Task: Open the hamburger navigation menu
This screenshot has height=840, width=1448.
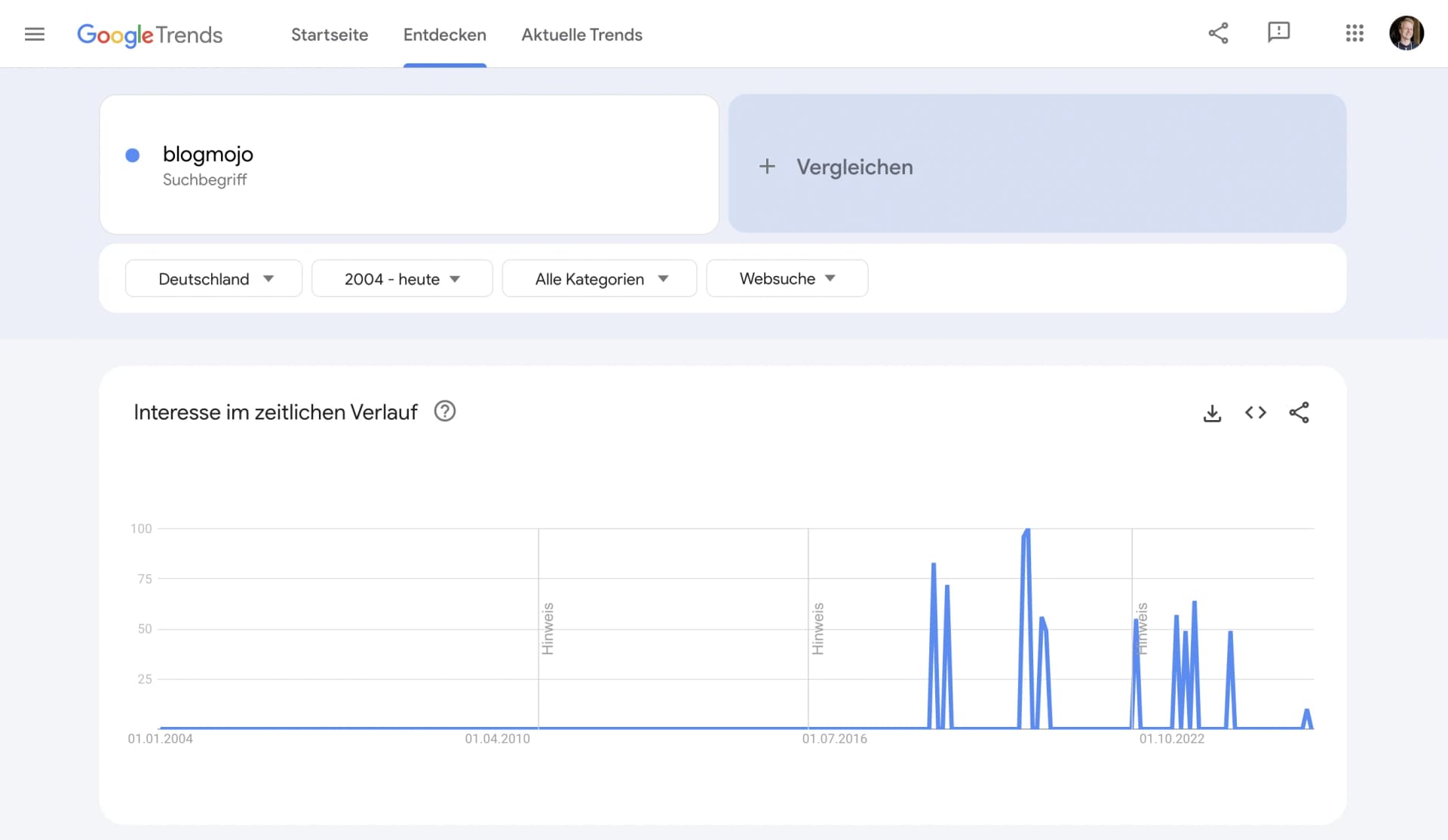Action: (35, 34)
